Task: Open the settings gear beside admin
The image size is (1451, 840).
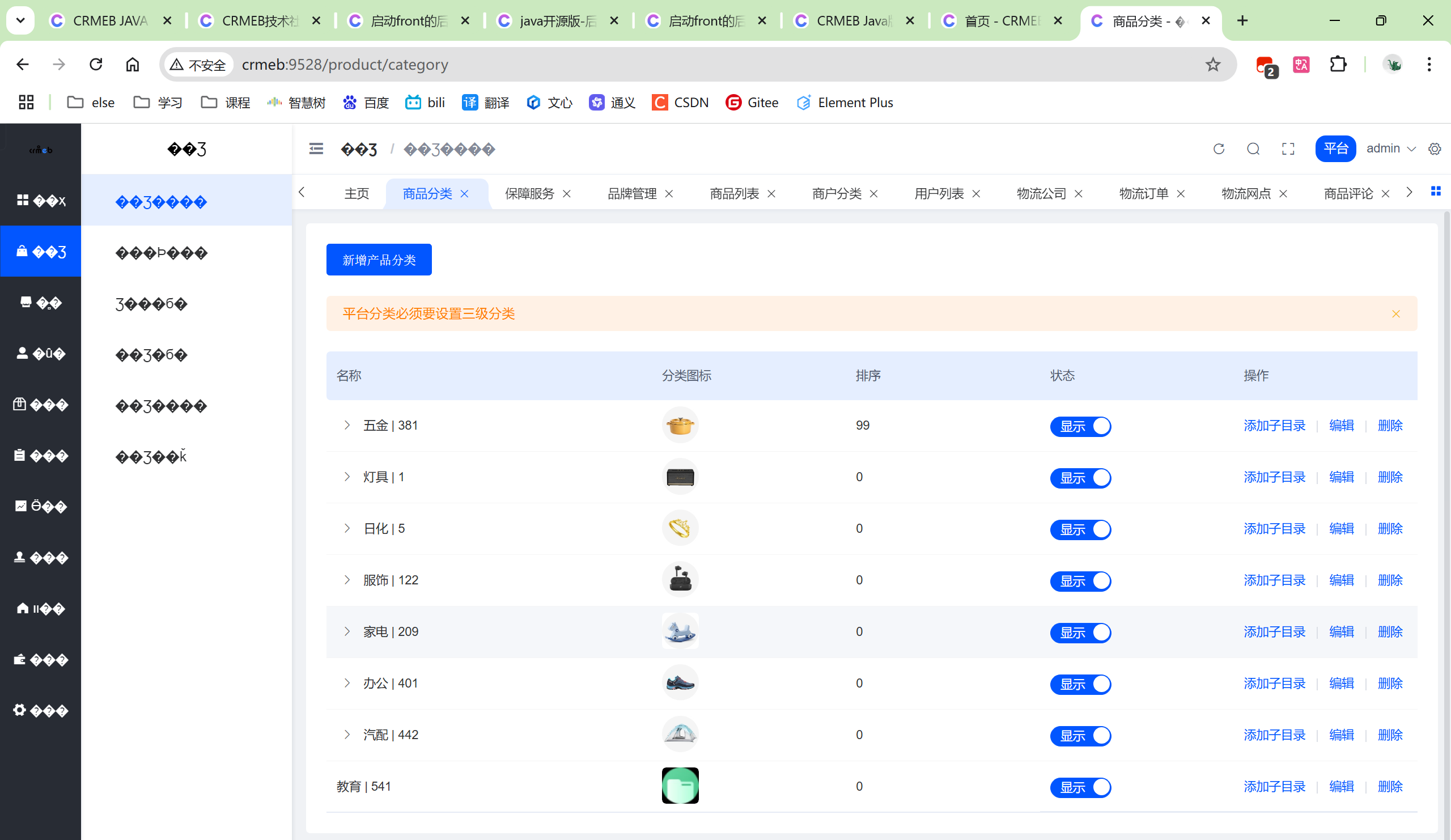Action: [x=1435, y=149]
